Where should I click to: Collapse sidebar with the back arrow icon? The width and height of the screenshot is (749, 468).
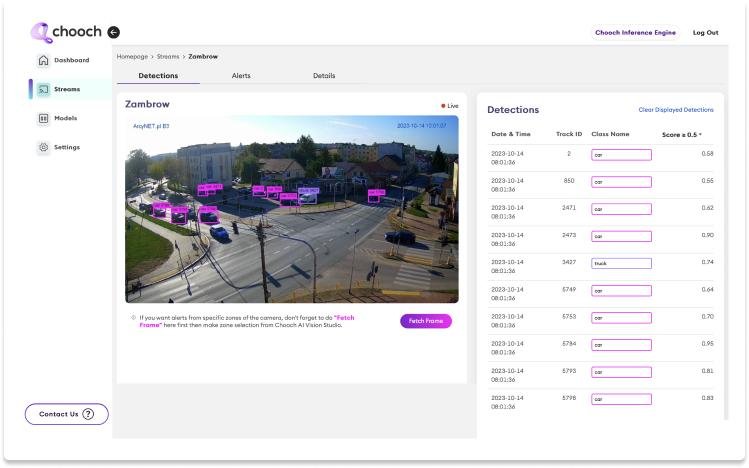(x=113, y=33)
